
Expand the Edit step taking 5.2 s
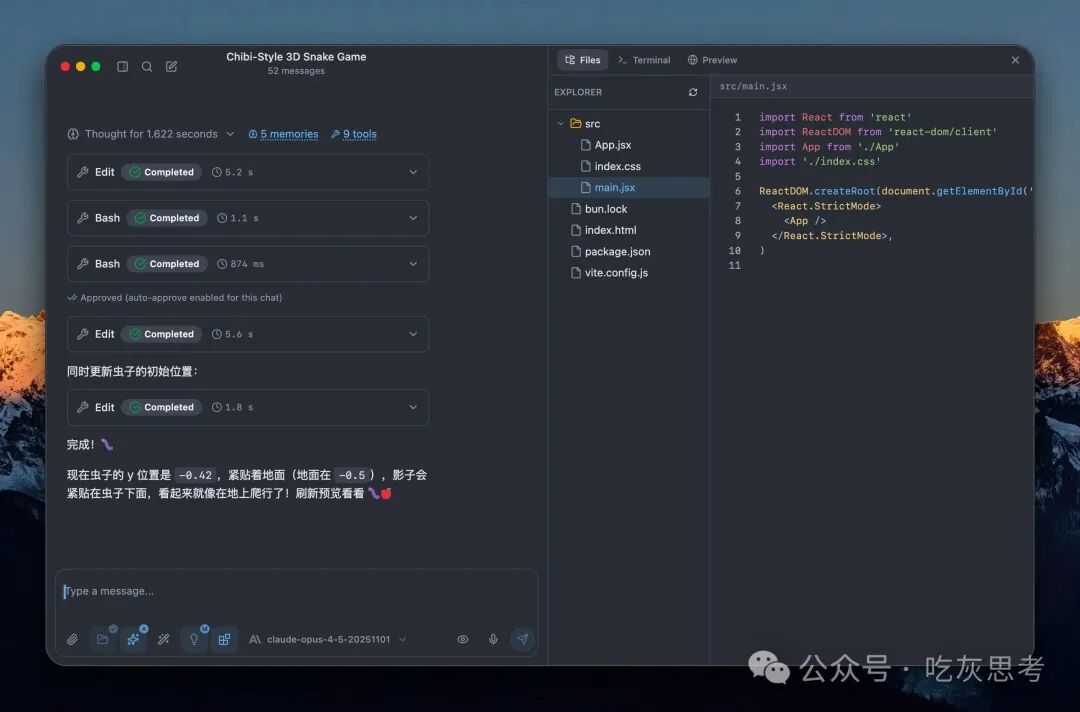tap(248, 172)
